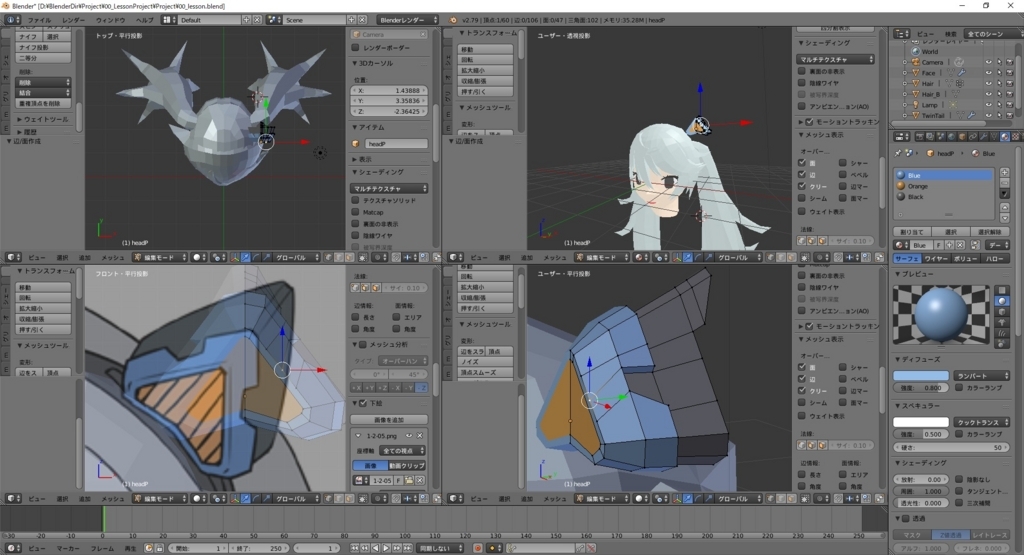Image resolution: width=1024 pixels, height=555 pixels.
Task: Enable メッシュ分析 checkbox
Action: tap(362, 344)
